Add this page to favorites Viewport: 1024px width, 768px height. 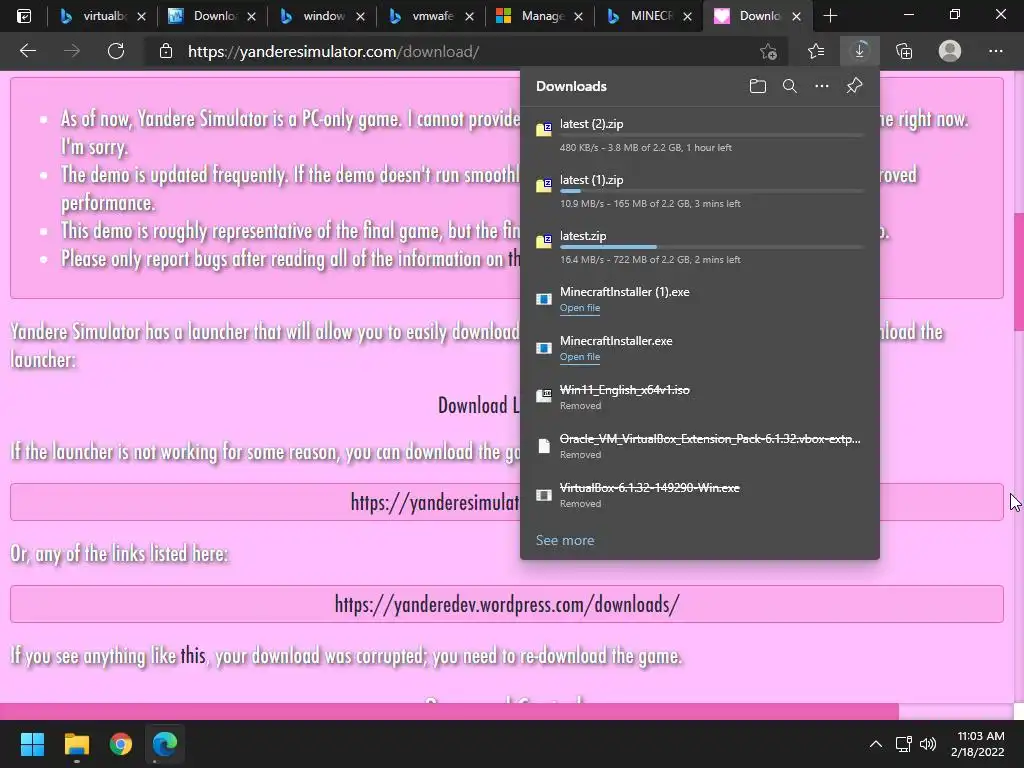[769, 51]
